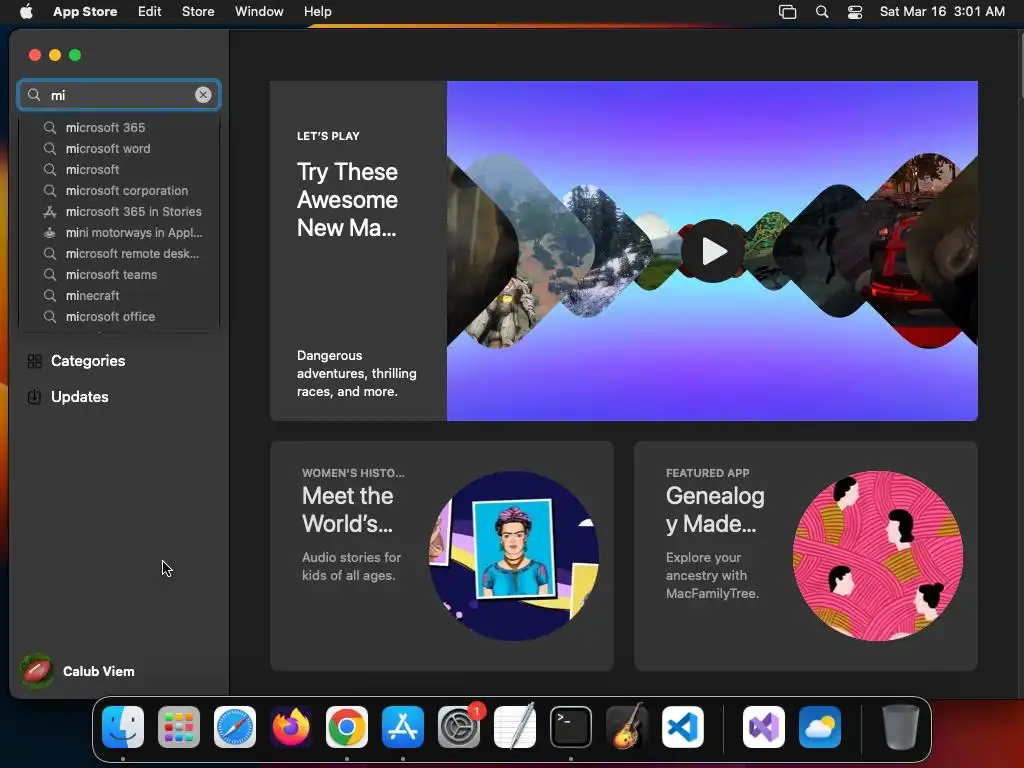The image size is (1024, 768).
Task: Select the 'microsoft 365' suggestion
Action: (119, 127)
